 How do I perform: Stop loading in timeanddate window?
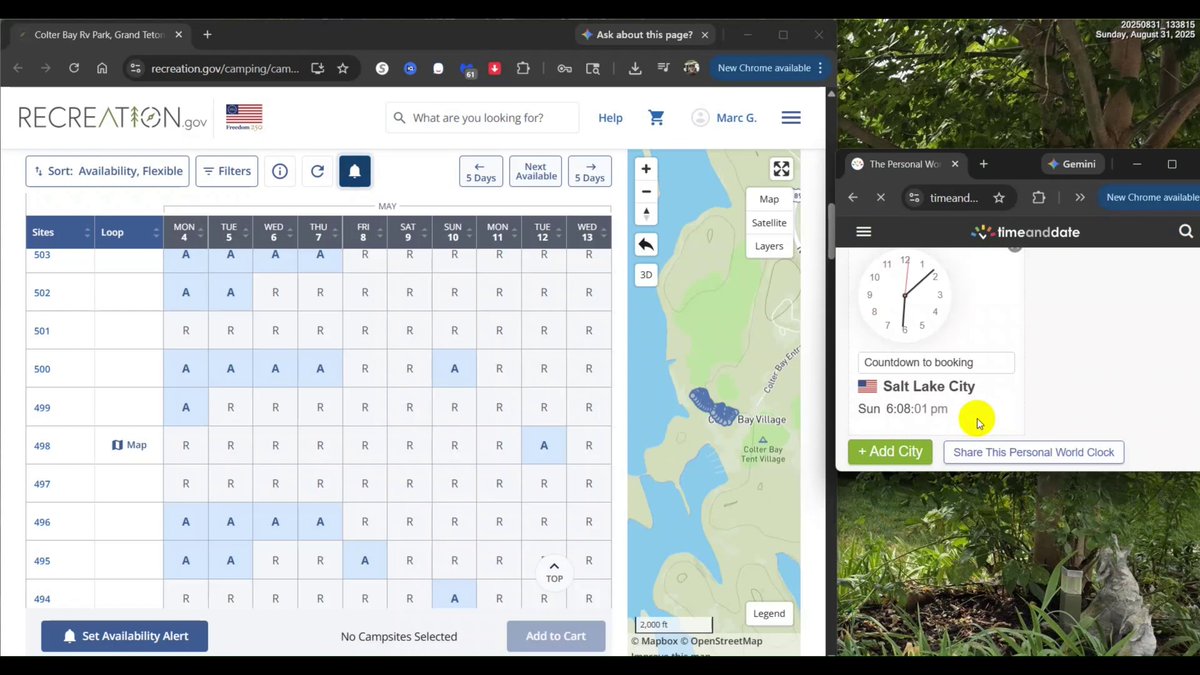(880, 198)
